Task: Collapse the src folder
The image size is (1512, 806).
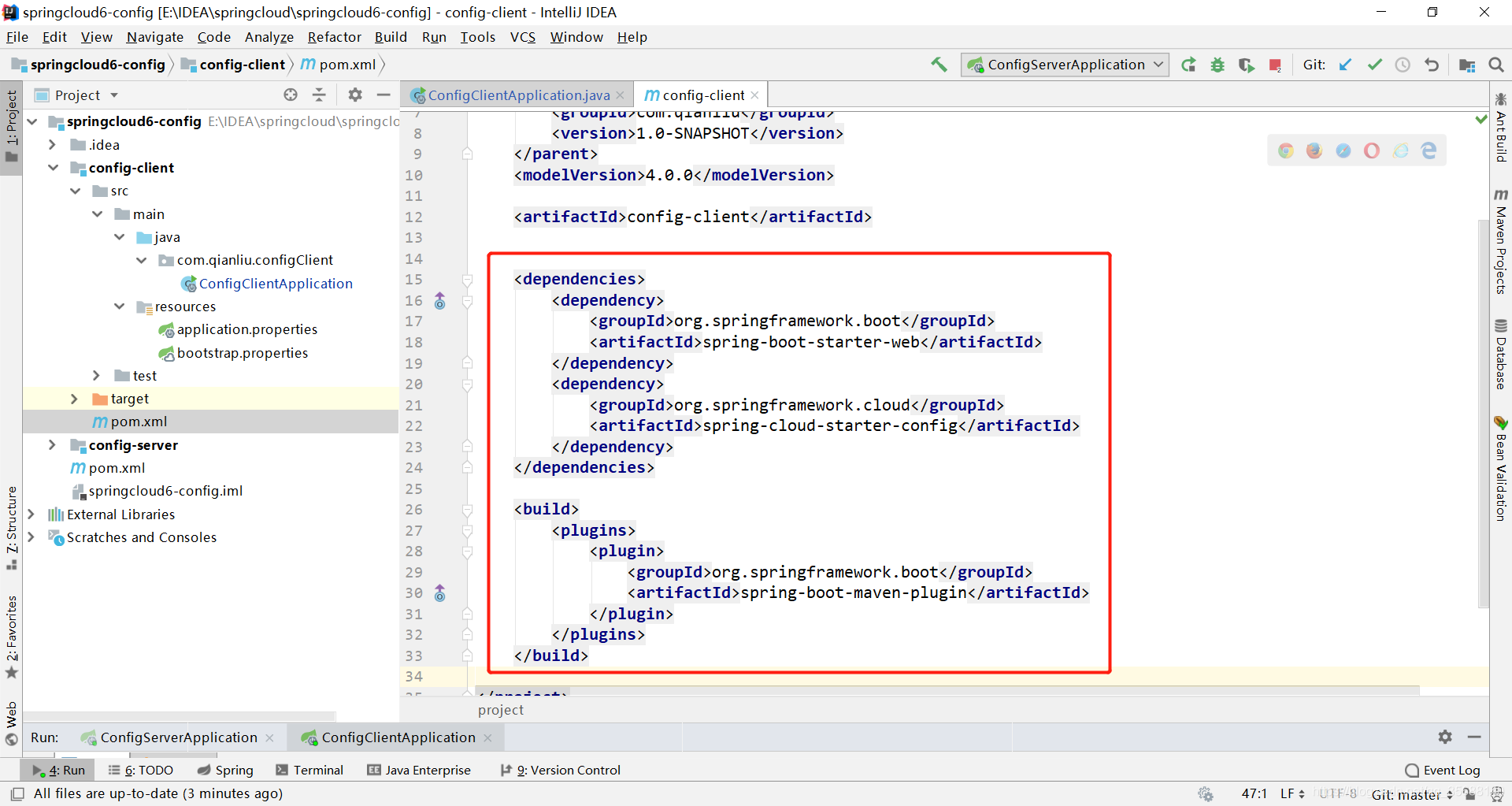Action: (76, 191)
